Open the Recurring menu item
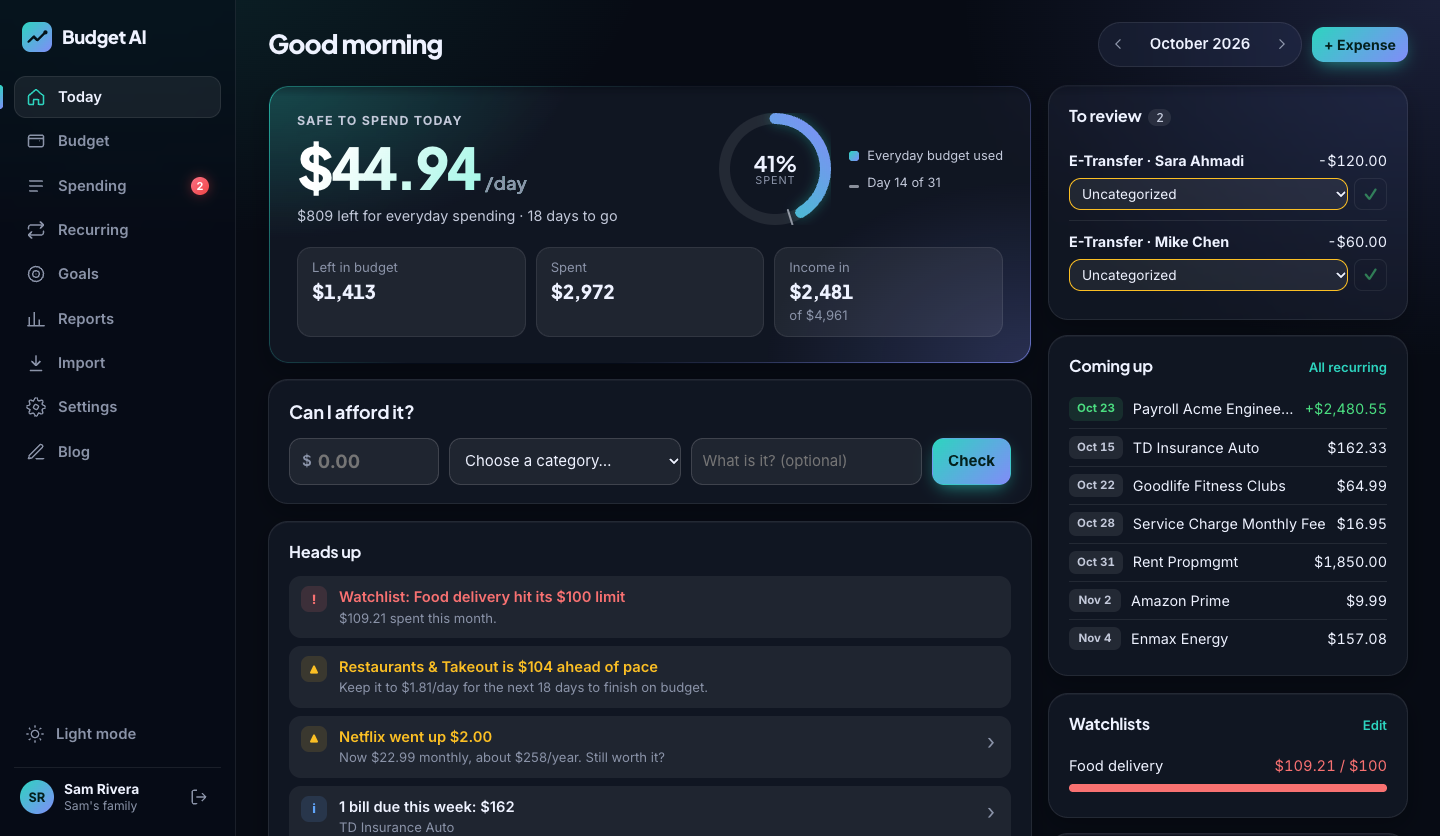Viewport: 1440px width, 836px height. 117,230
